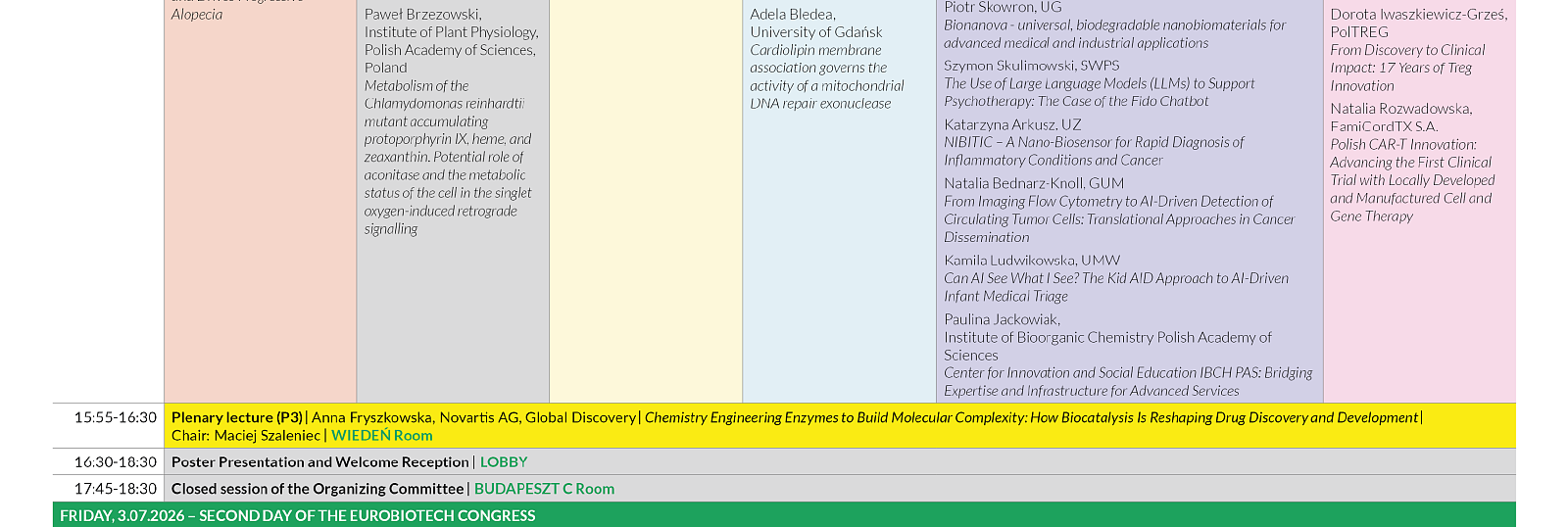Select the Chlamydomonas reinhardtii metabolism talk title
This screenshot has width=1568, height=527.
(448, 158)
